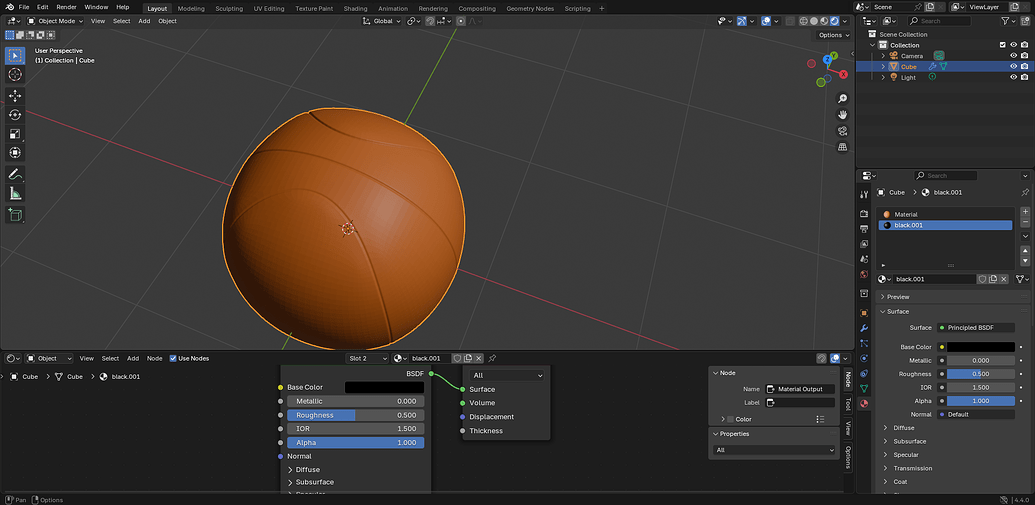Select the Material slot entry

(945, 215)
